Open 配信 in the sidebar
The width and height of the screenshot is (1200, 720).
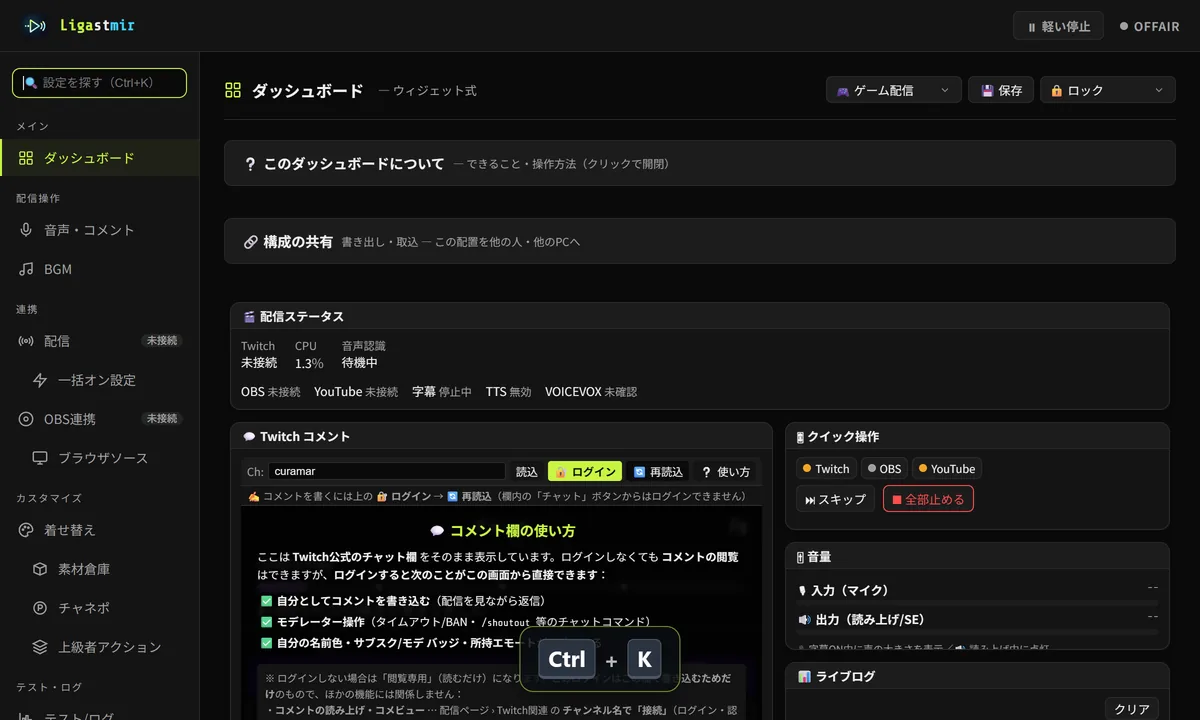[x=99, y=341]
